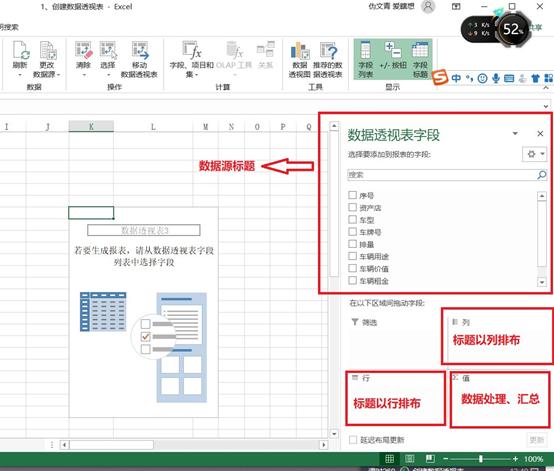This screenshot has width=554, height=471.
Task: Open the pane options arrow beside 数据透视表字段
Action: [x=515, y=133]
